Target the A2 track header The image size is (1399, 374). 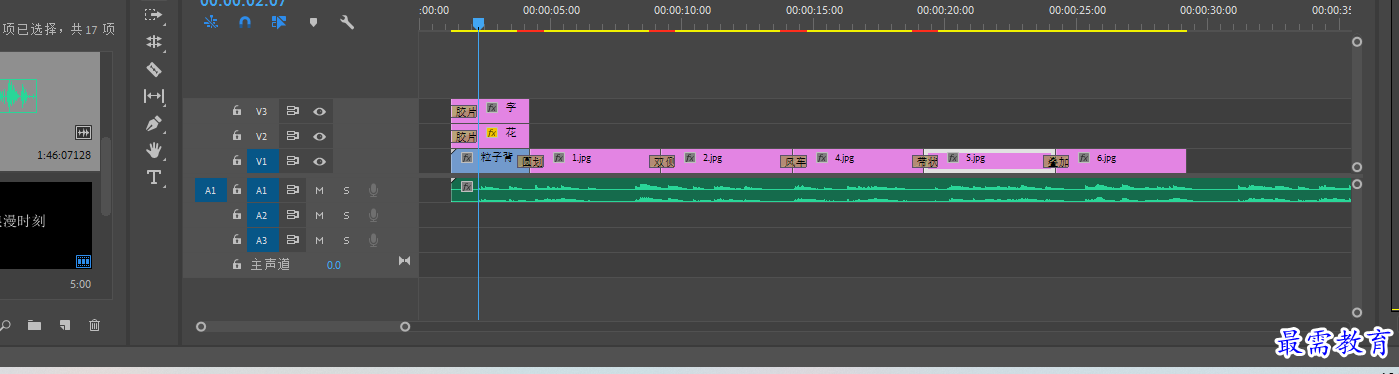(261, 215)
